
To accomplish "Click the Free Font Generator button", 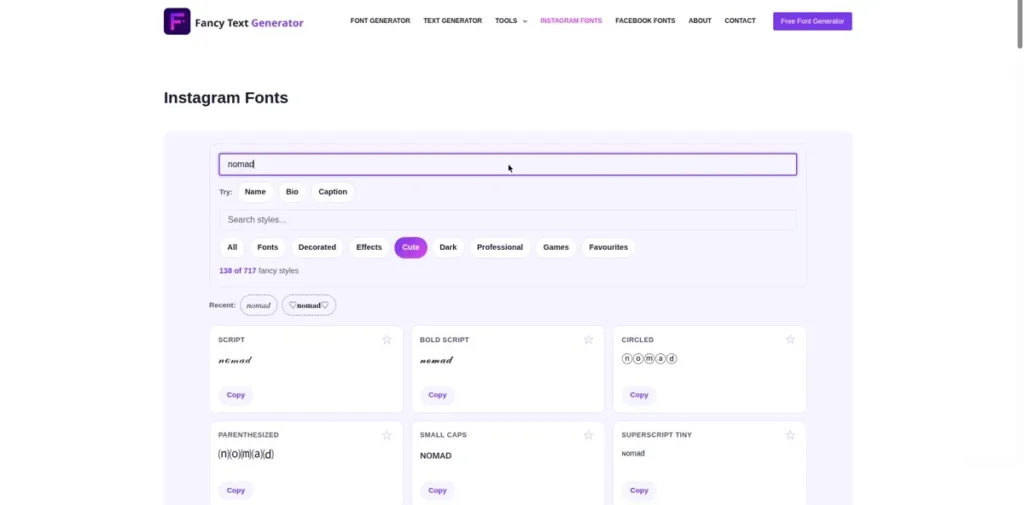I will pos(812,21).
